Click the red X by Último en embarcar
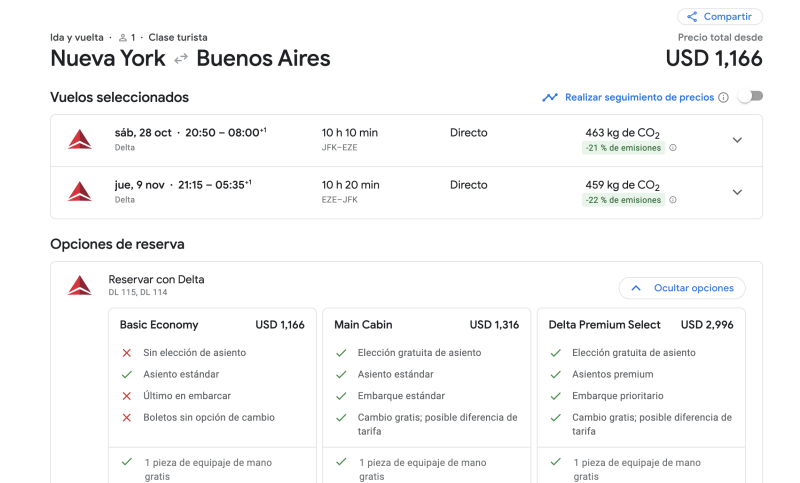The width and height of the screenshot is (800, 483). (127, 396)
